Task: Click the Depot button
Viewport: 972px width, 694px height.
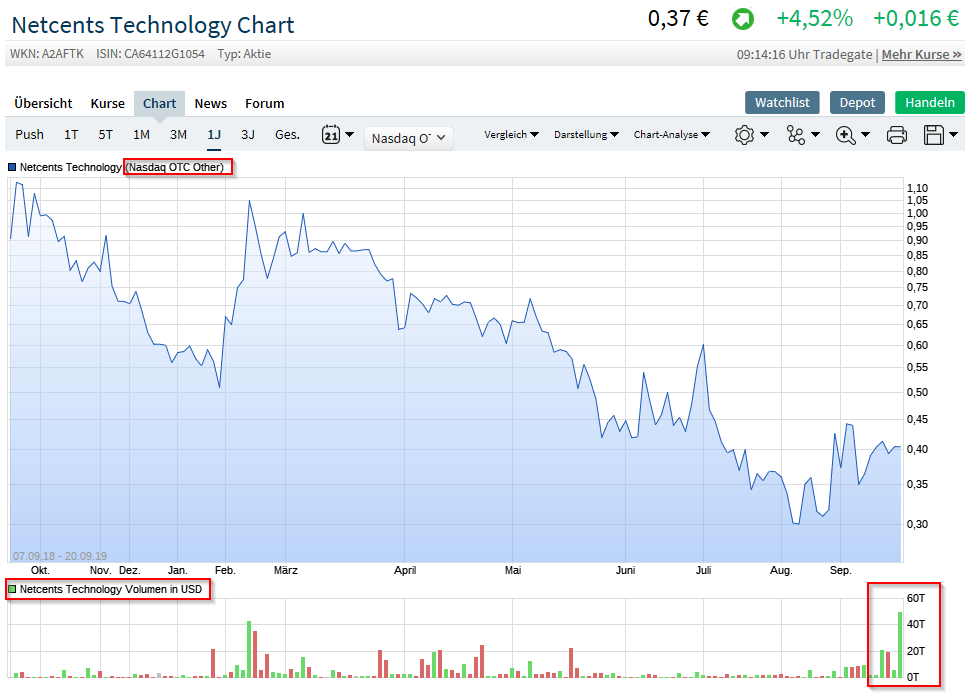Action: [x=857, y=102]
